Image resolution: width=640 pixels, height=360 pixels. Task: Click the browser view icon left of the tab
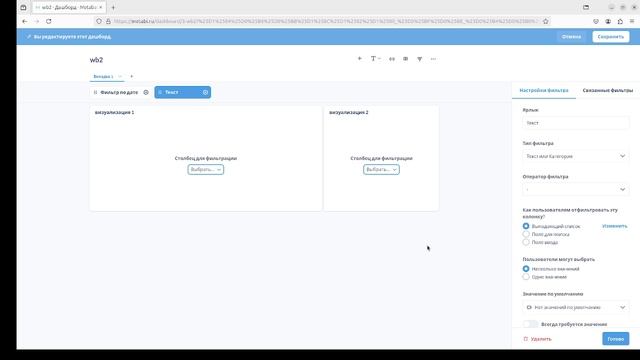[23, 7]
